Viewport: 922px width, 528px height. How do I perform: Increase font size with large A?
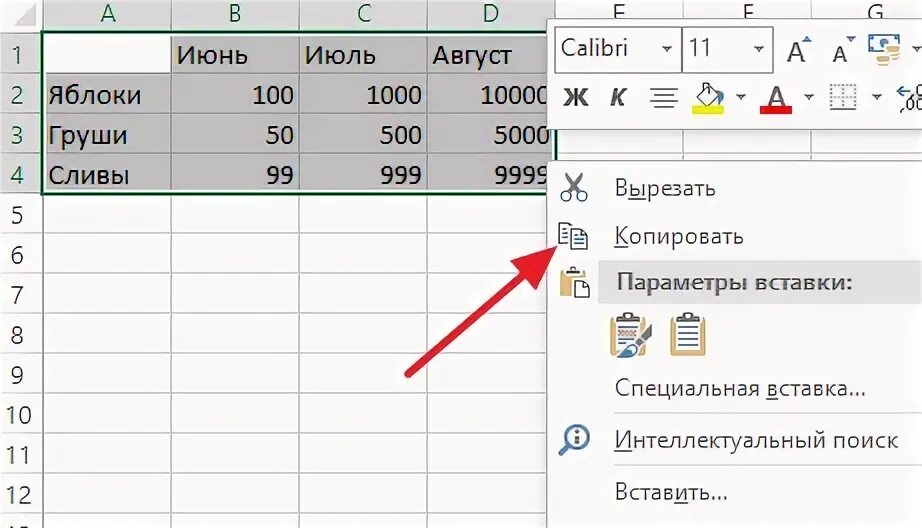(799, 51)
